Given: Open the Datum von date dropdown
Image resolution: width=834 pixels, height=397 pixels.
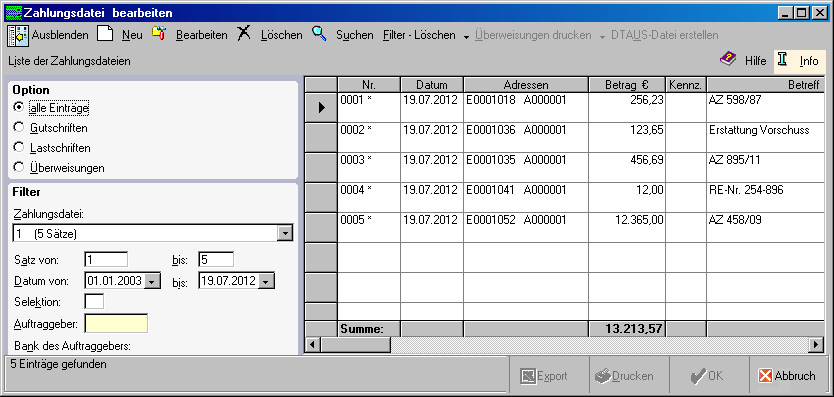Looking at the screenshot, I should point(152,281).
